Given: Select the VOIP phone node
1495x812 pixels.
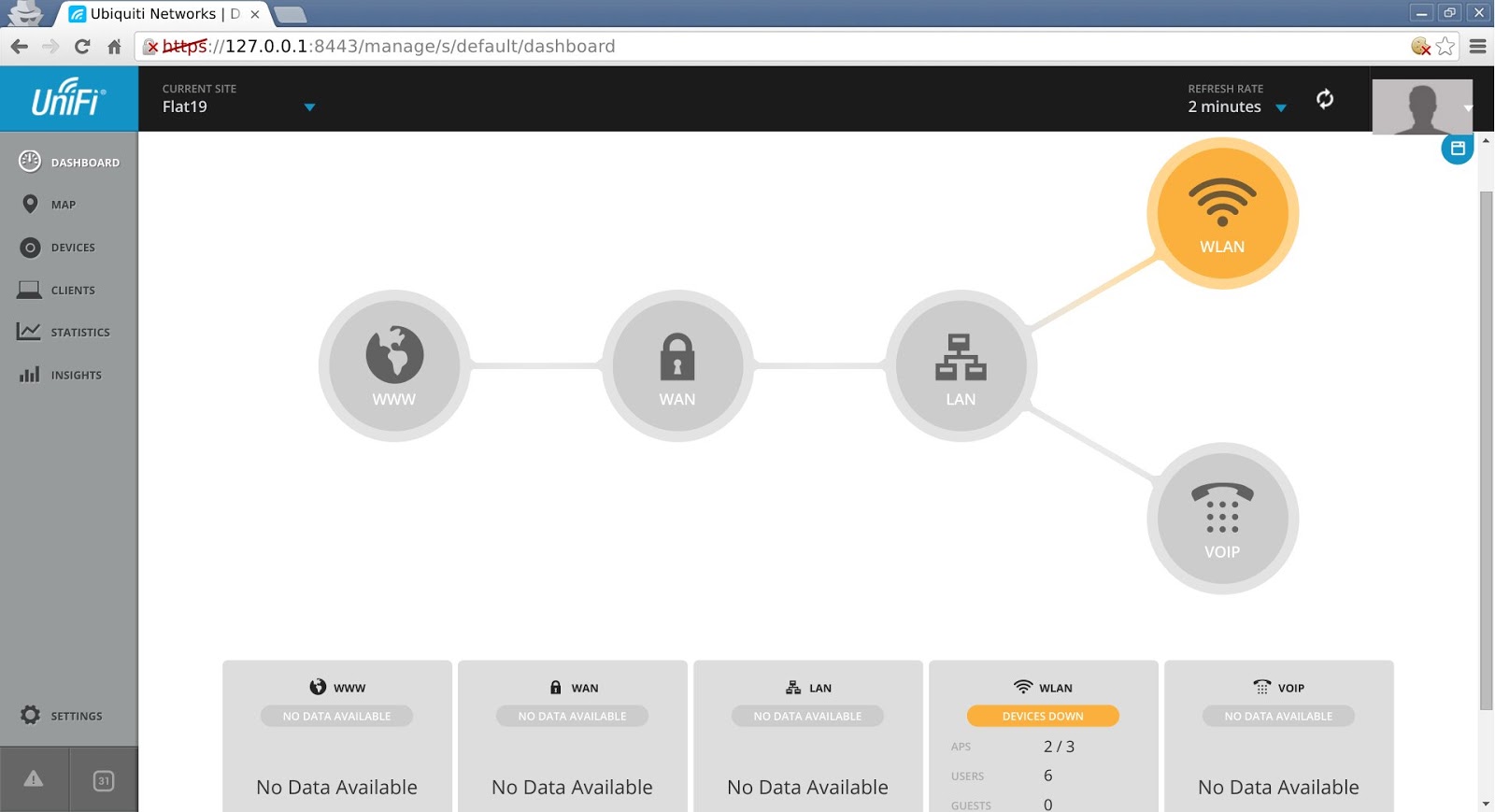Looking at the screenshot, I should click(1222, 518).
